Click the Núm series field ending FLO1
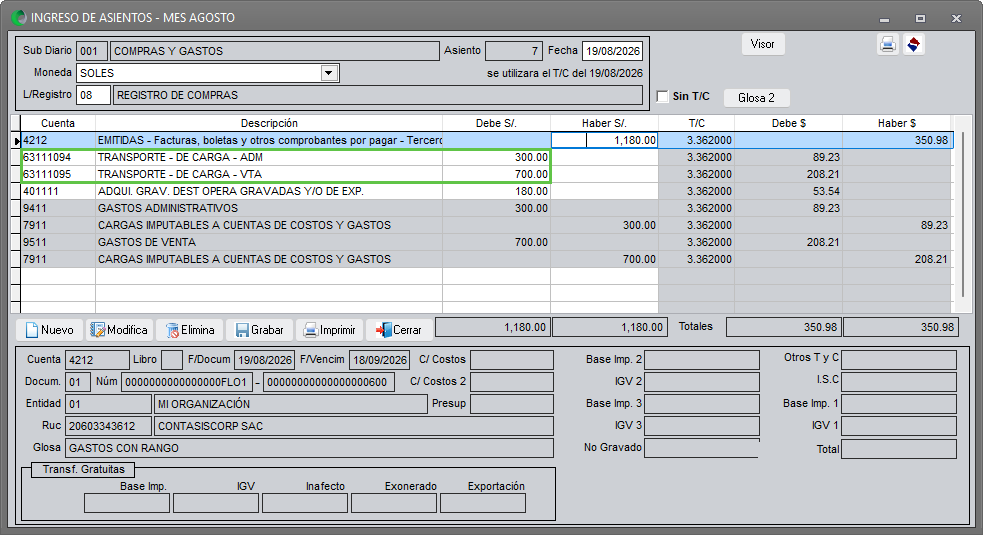This screenshot has width=983, height=535. coord(187,382)
